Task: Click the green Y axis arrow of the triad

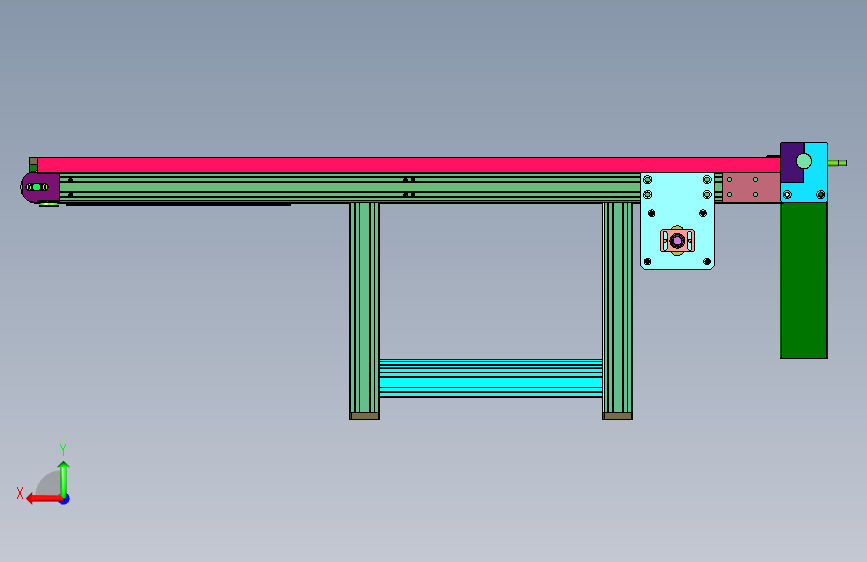Action: (x=64, y=479)
